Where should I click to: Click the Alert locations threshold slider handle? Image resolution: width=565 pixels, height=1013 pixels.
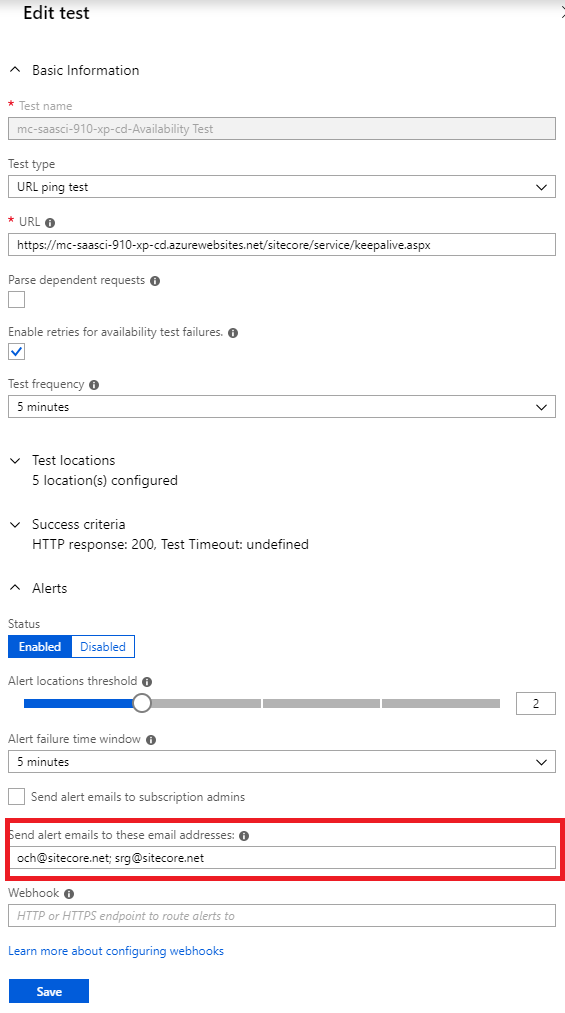point(142,703)
